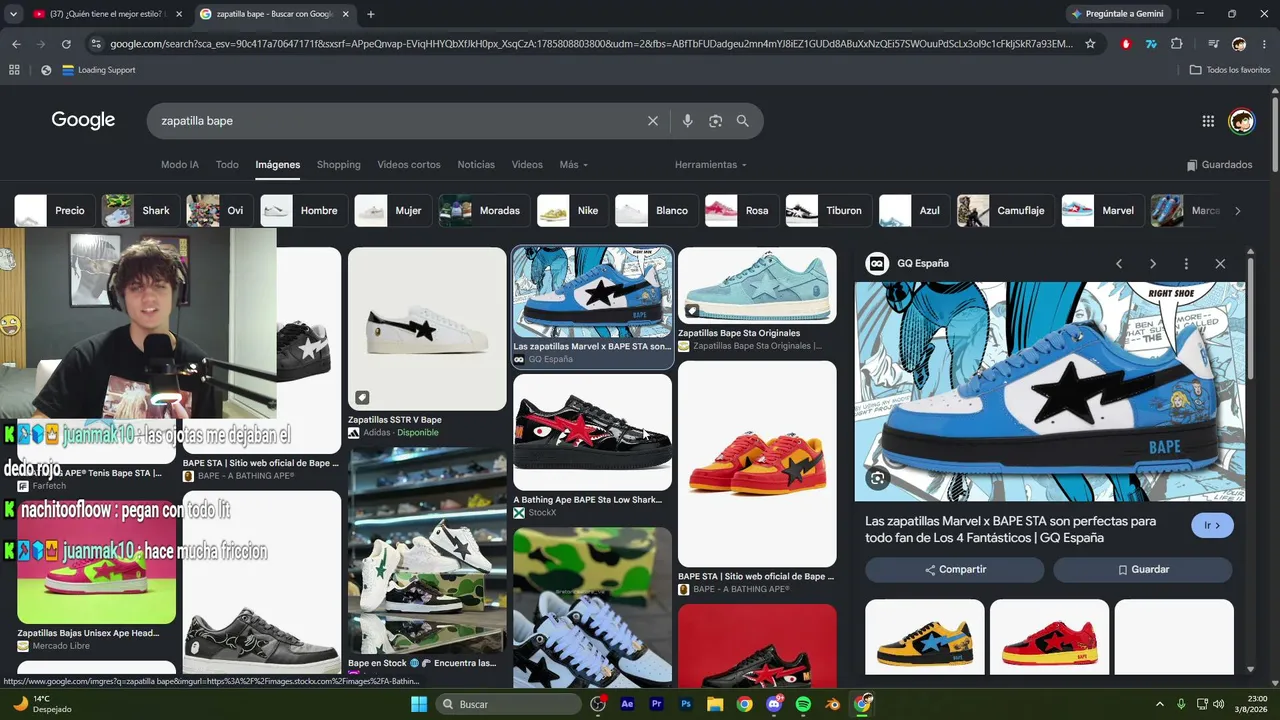
Task: Open Chrome's three-dot menu
Action: [1263, 44]
